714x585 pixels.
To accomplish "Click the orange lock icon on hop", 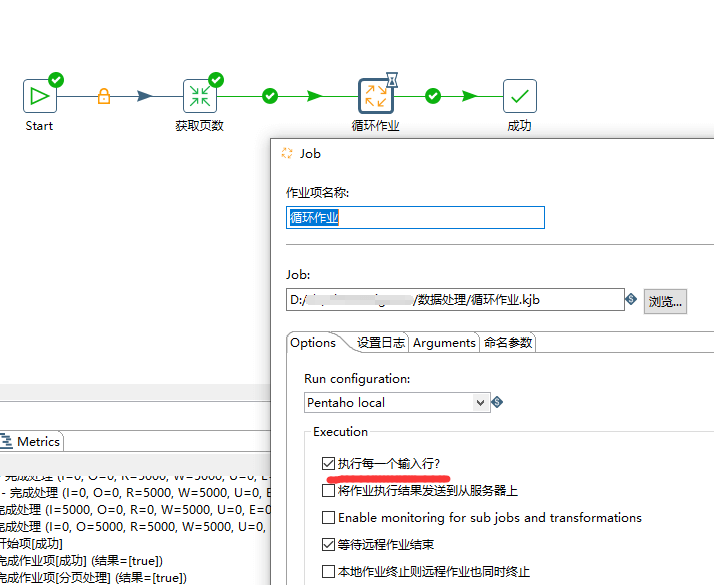I will click(103, 97).
